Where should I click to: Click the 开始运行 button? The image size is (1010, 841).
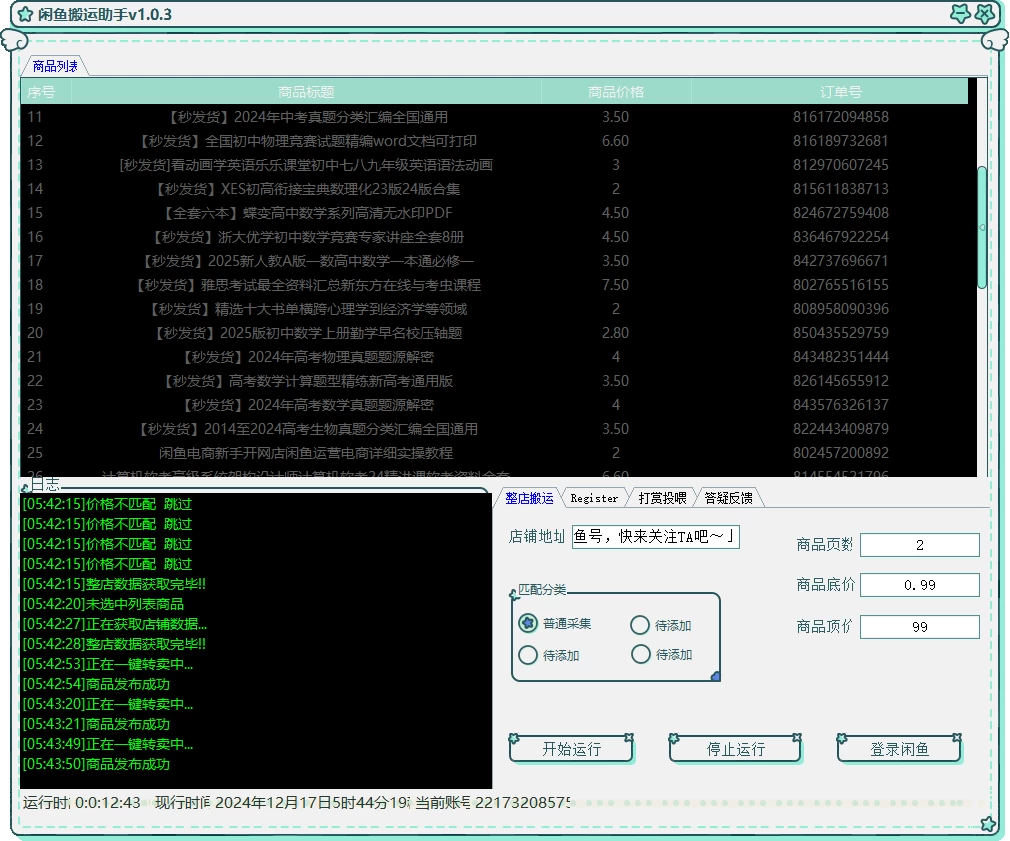pyautogui.click(x=571, y=747)
